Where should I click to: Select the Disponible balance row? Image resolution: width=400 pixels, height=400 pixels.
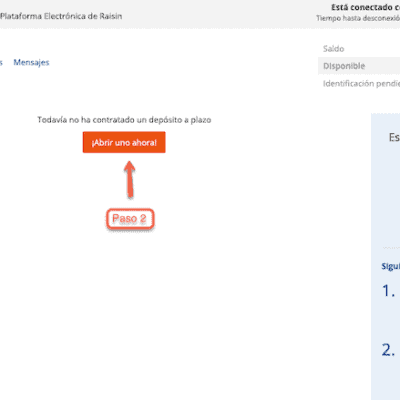(x=359, y=66)
